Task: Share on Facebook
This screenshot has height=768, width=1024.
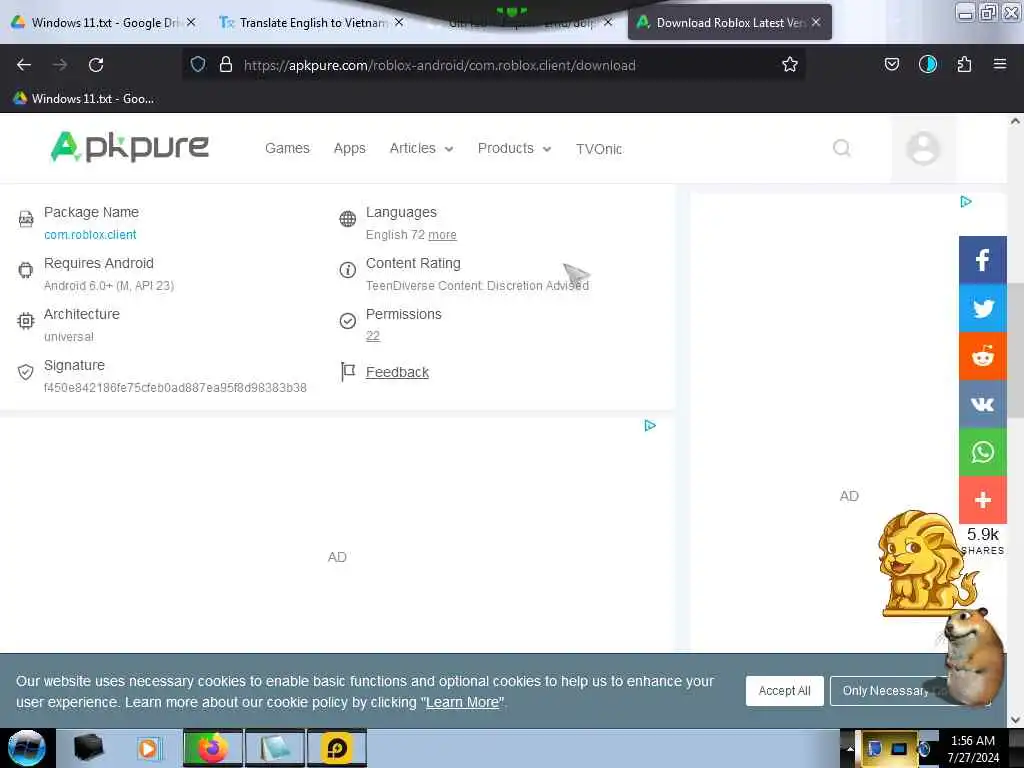Action: point(982,260)
